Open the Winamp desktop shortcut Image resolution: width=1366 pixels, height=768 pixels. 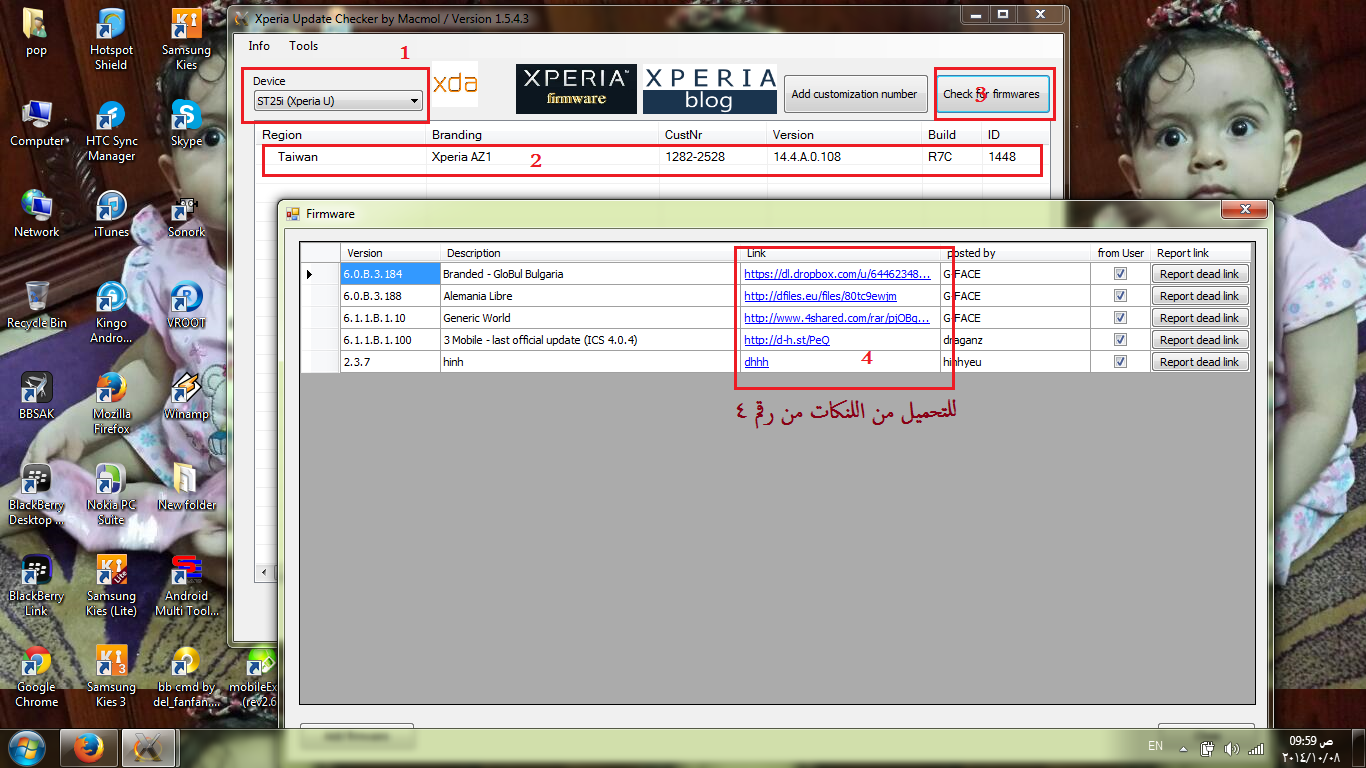(x=186, y=395)
